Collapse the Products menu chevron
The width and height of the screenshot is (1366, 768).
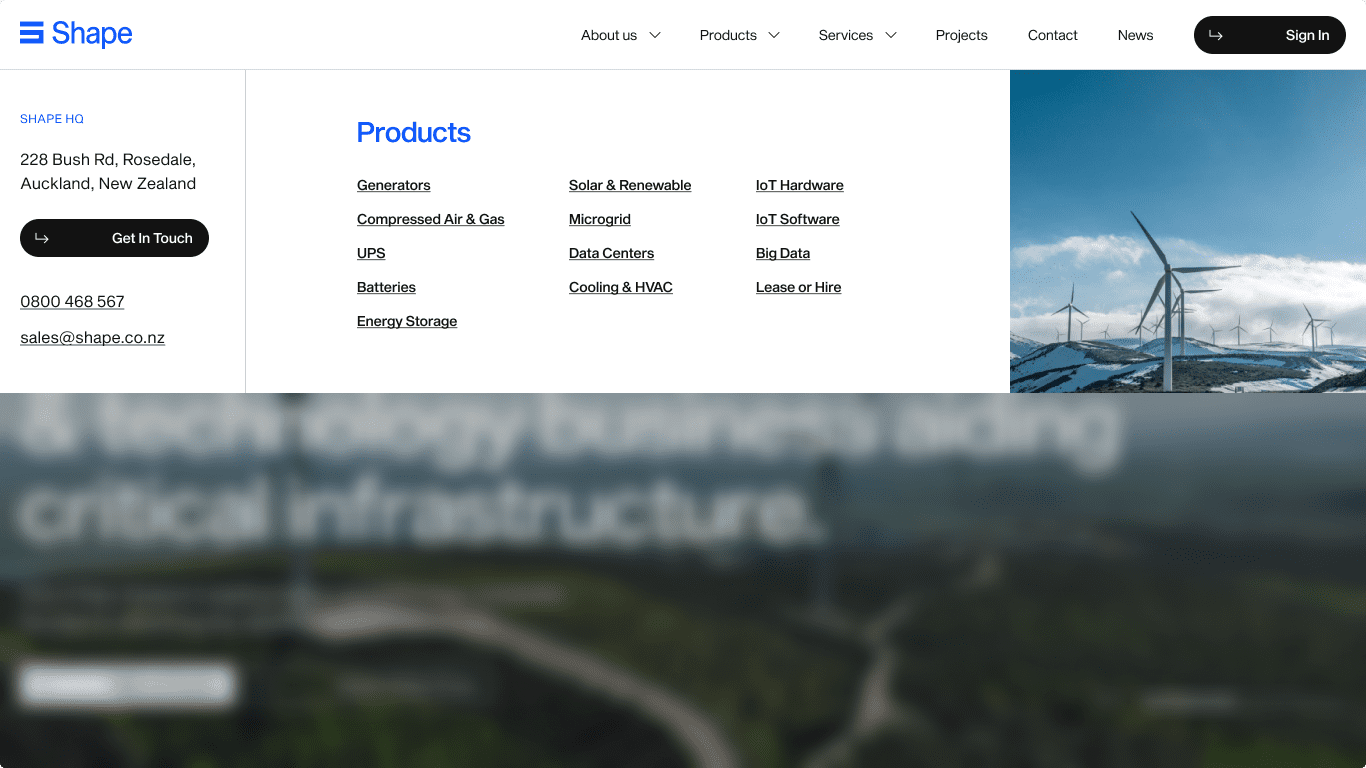(774, 35)
